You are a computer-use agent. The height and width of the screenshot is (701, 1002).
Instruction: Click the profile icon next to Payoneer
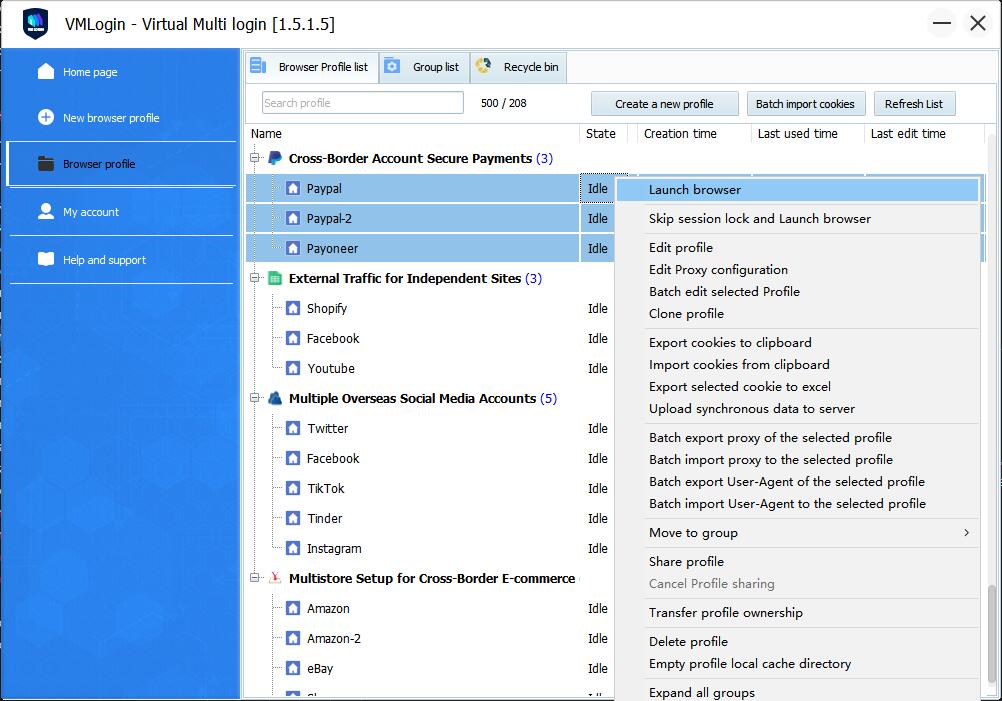(293, 249)
